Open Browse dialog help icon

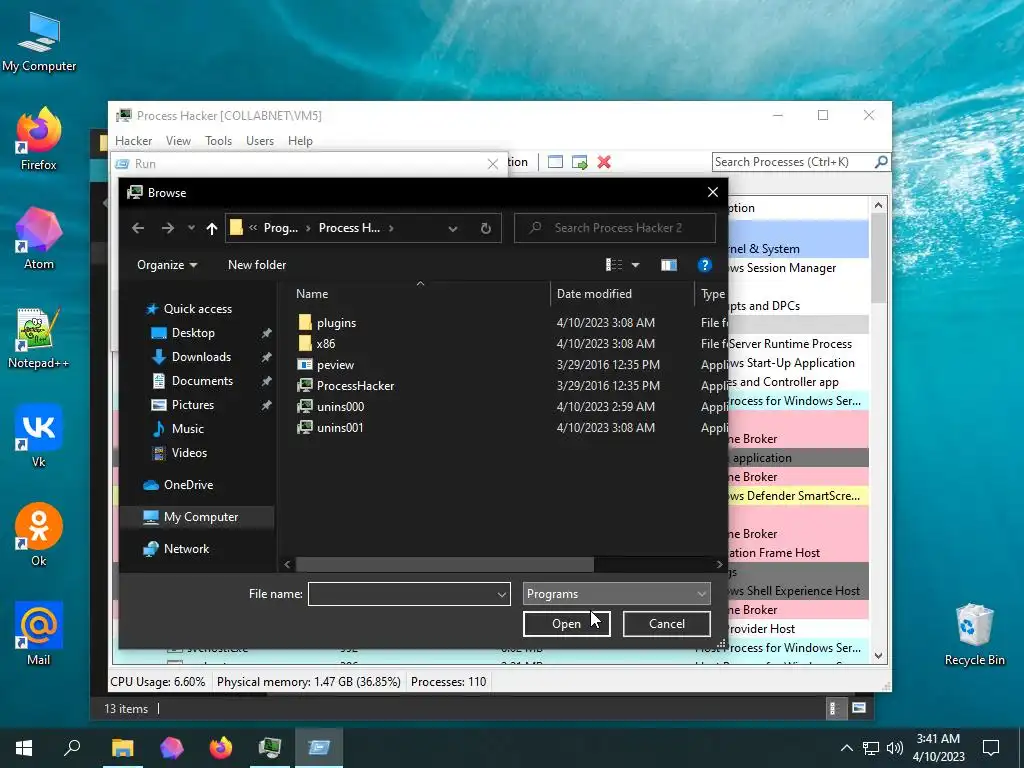[x=704, y=264]
